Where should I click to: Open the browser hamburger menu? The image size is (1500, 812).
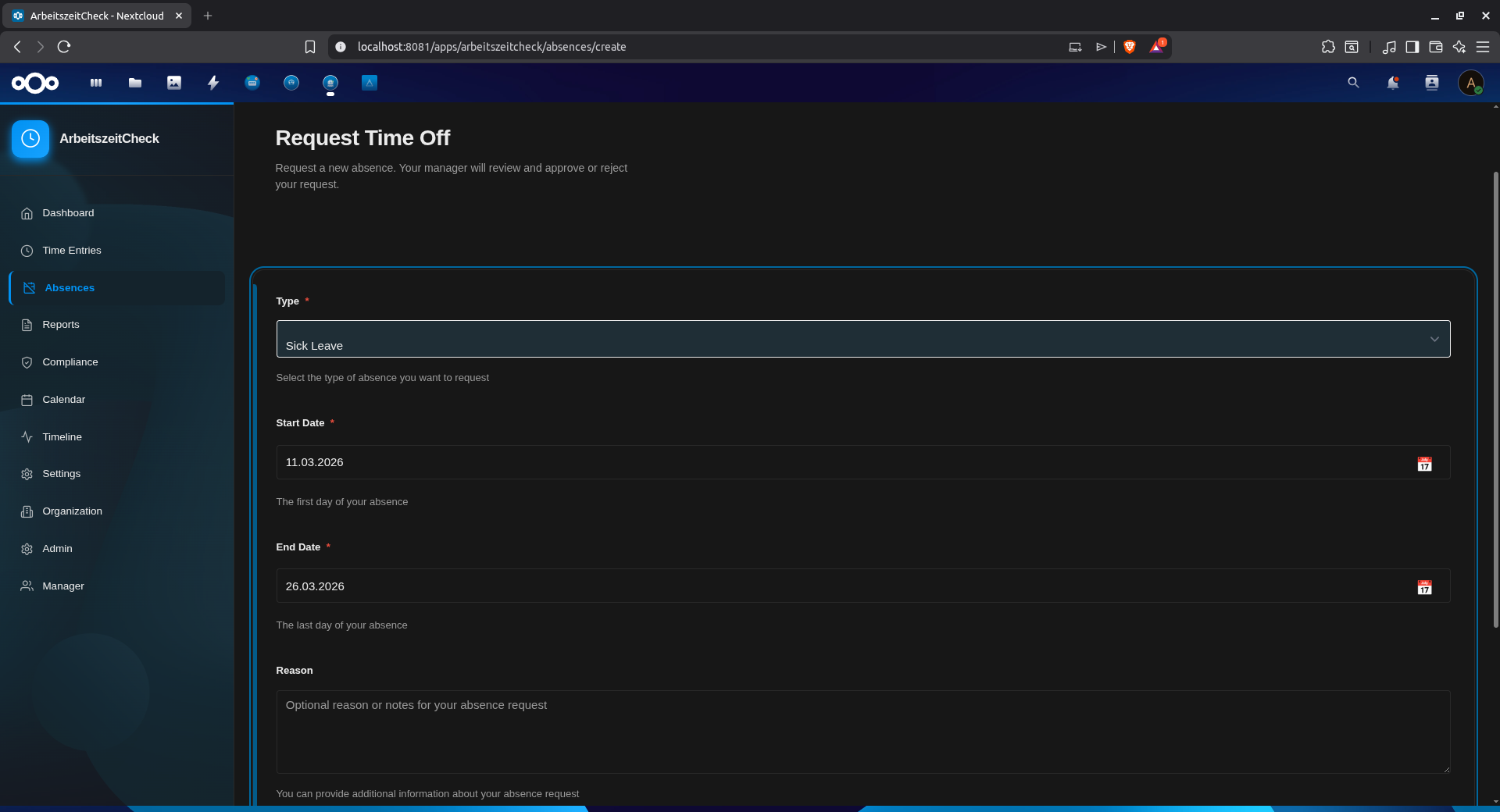point(1484,46)
